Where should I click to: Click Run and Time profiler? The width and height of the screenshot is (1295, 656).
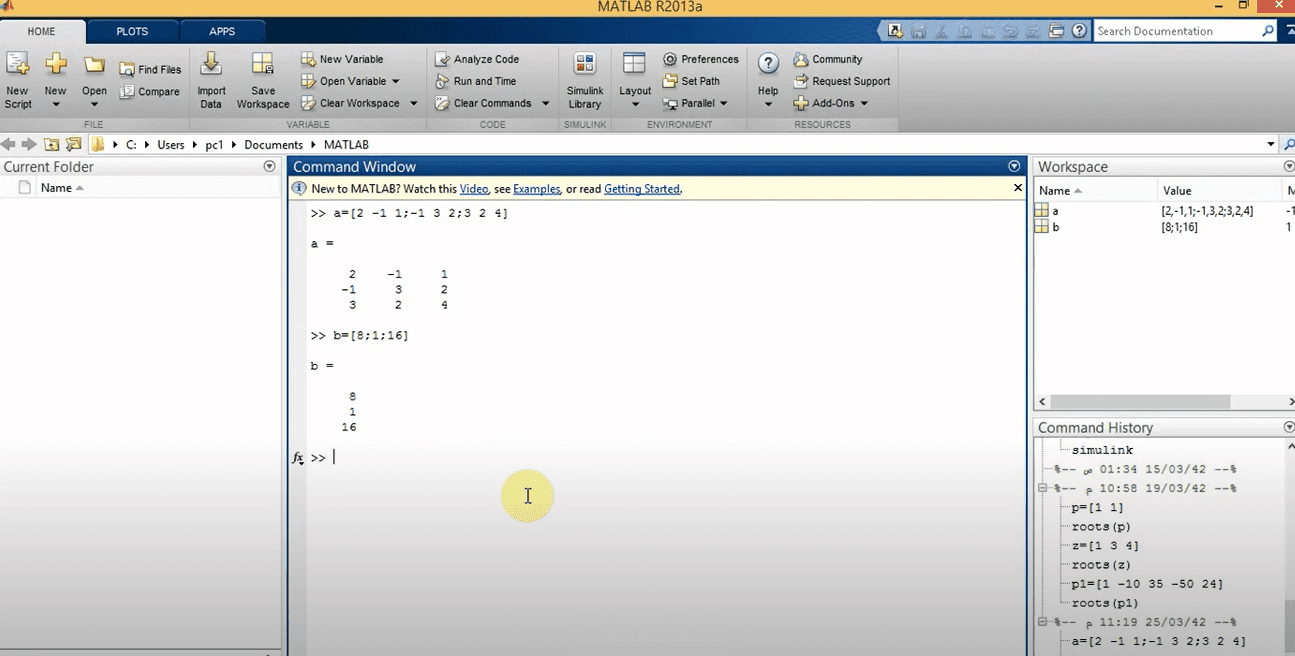click(x=476, y=81)
